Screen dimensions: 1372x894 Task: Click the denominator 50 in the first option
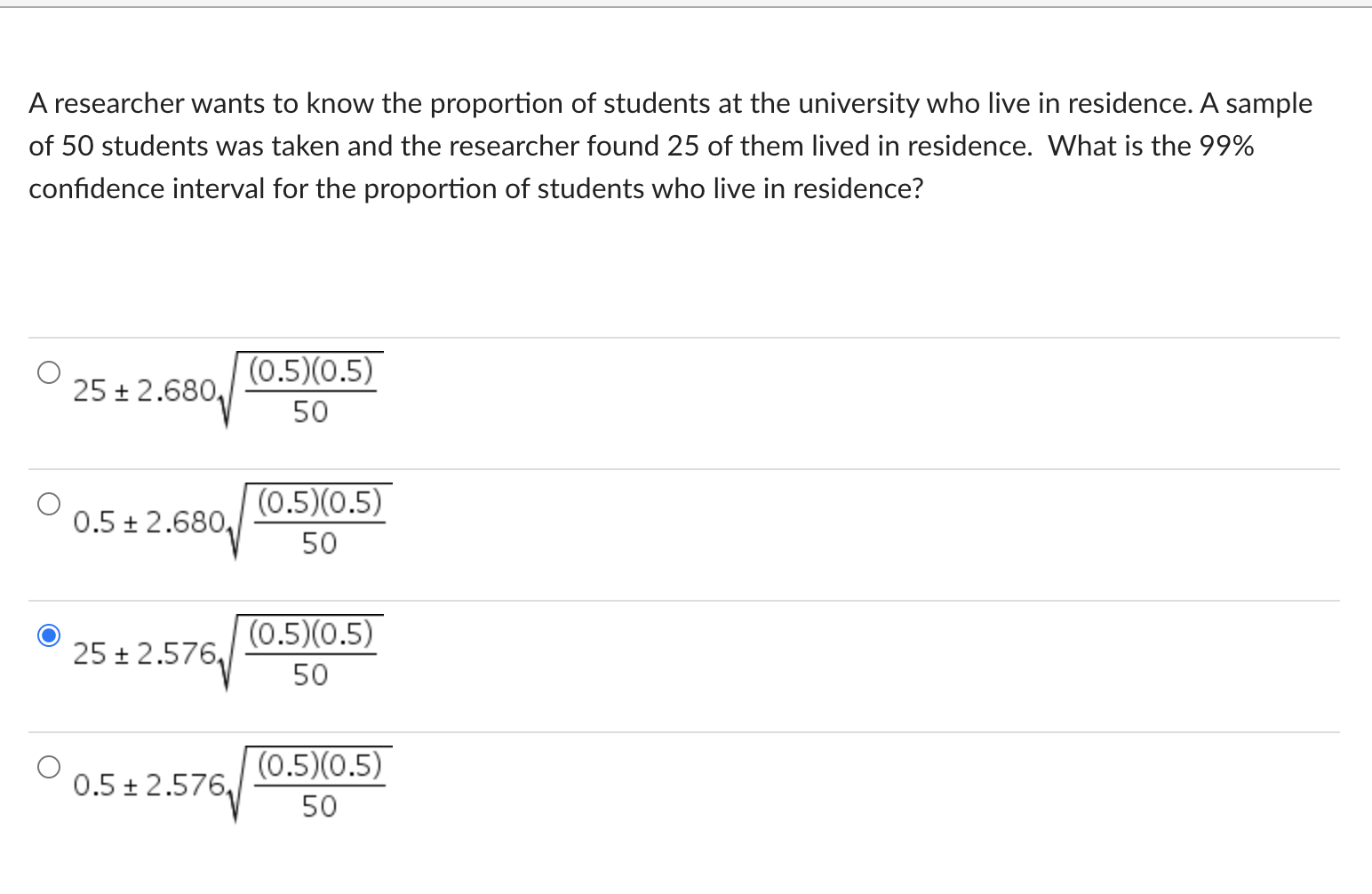pos(310,411)
